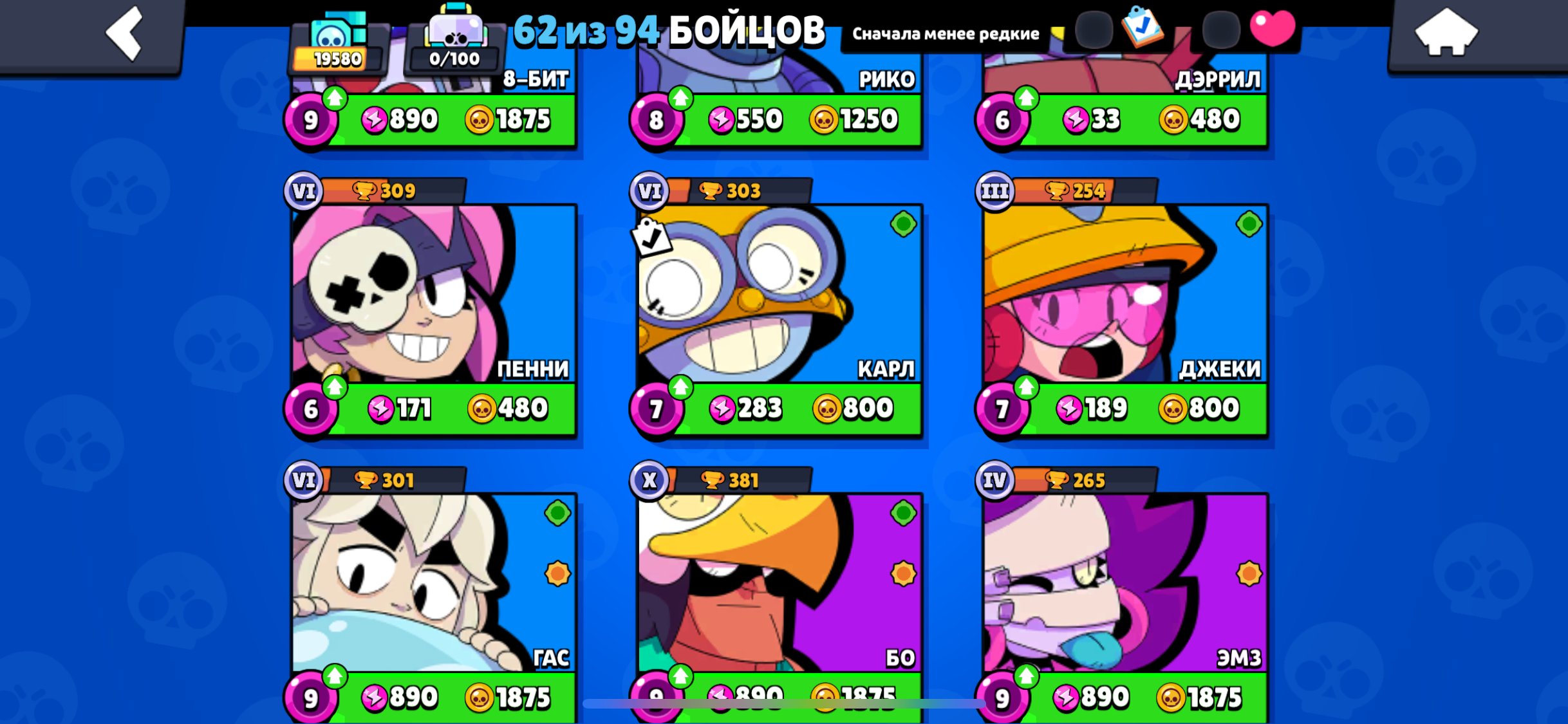Toggle the quest checklist filter
The height and width of the screenshot is (724, 1568).
tap(1142, 26)
